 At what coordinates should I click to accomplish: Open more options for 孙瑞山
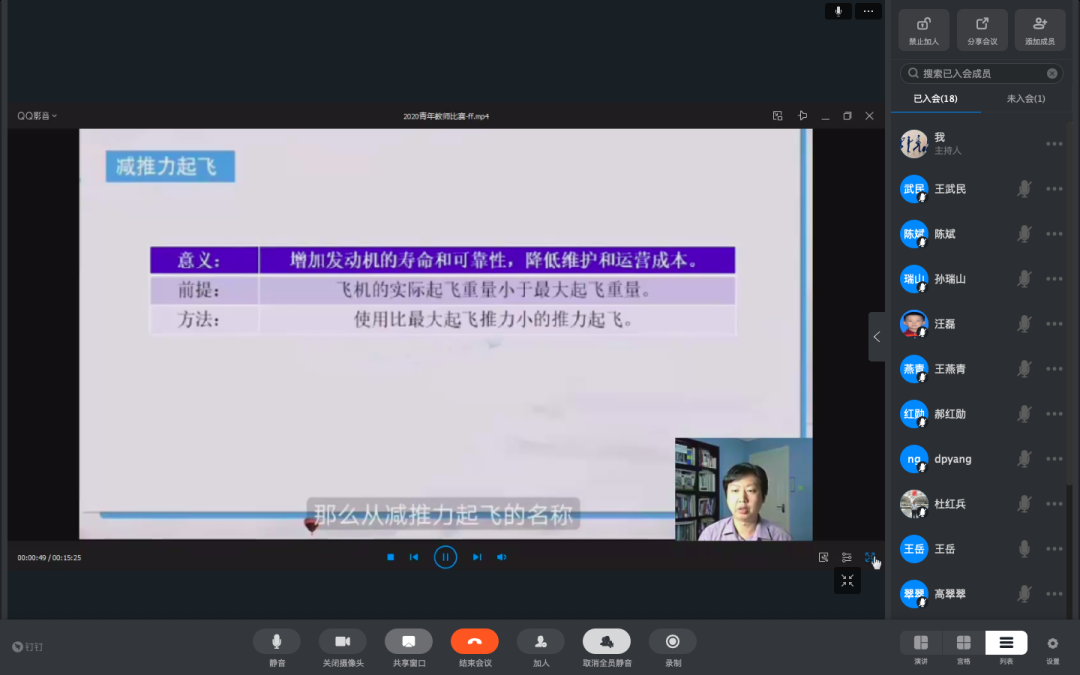coord(1054,279)
